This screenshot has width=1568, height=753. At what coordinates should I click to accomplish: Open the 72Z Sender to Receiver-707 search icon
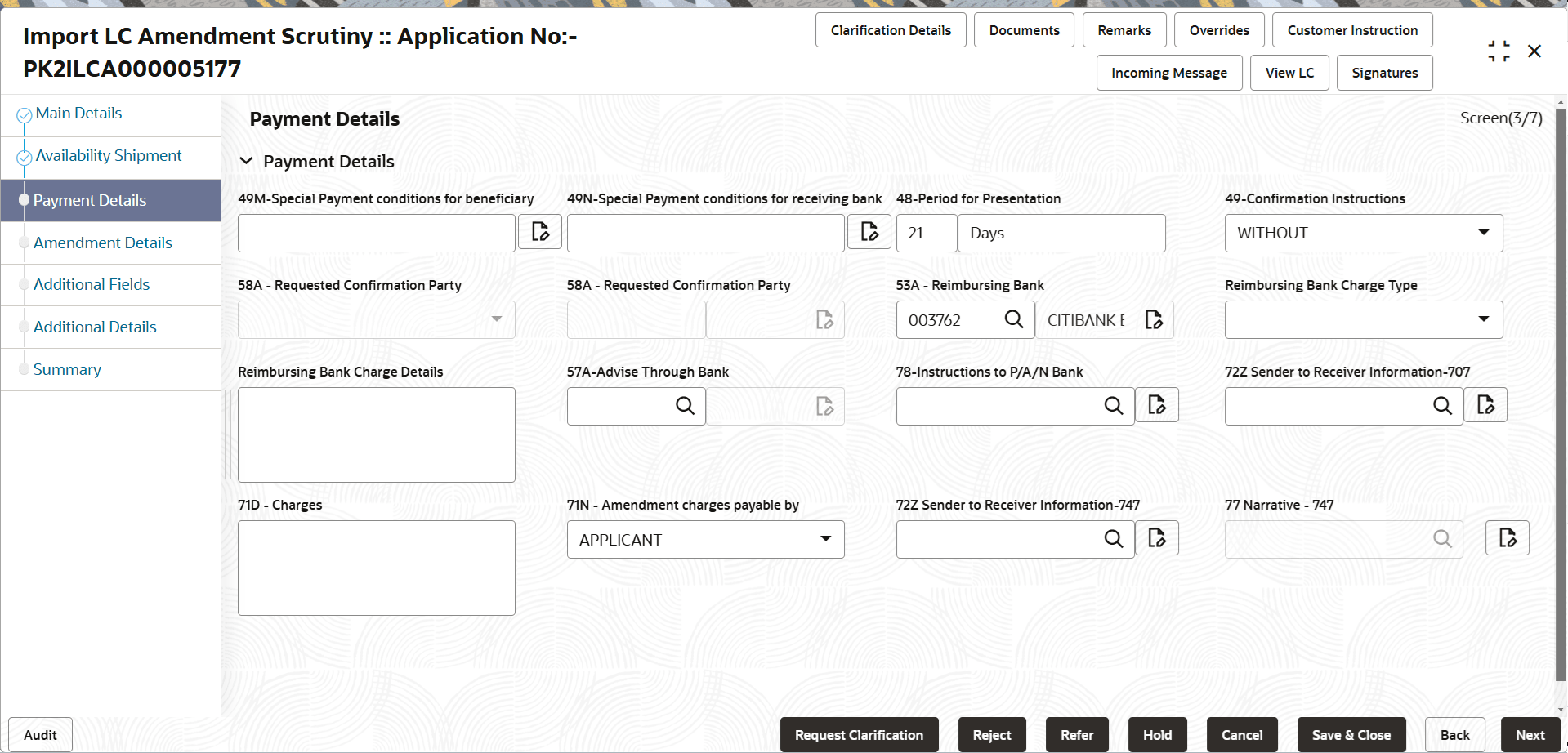pyautogui.click(x=1441, y=405)
